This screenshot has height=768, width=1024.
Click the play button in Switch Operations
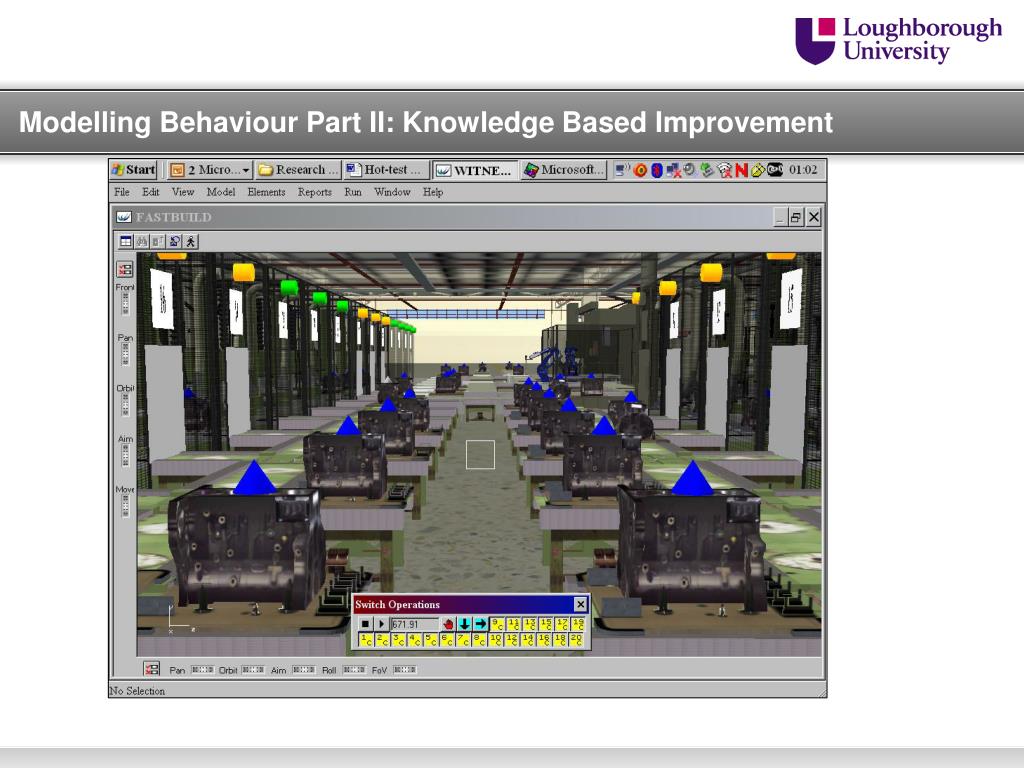(x=382, y=624)
